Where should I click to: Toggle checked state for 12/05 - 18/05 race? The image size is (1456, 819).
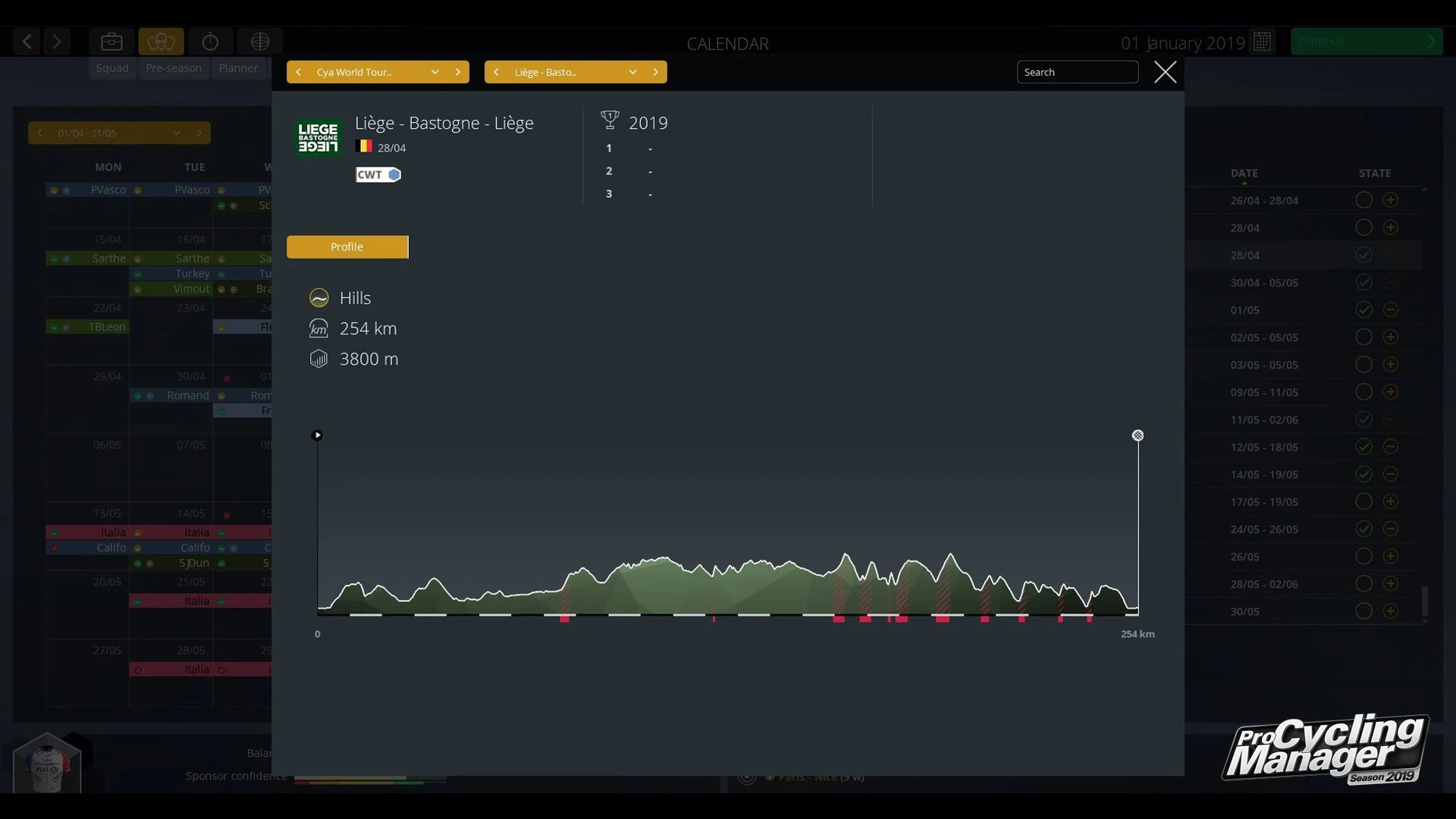1363,447
